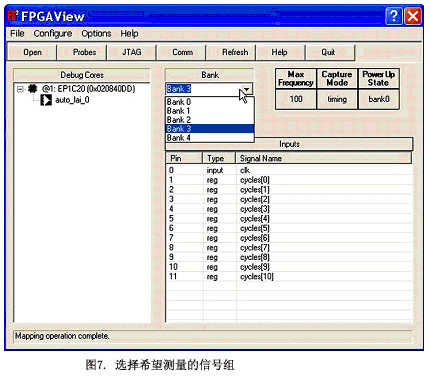The height and width of the screenshot is (379, 430).
Task: Open the File menu
Action: (17, 34)
